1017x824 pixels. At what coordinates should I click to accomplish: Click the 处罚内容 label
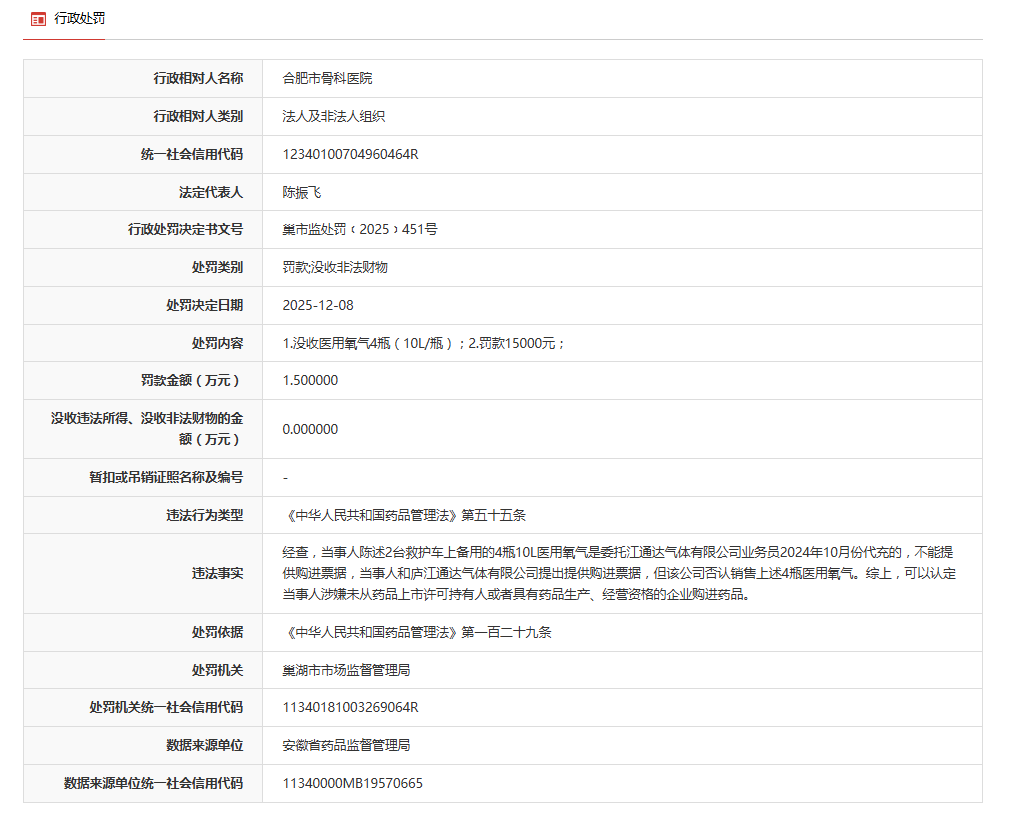click(x=217, y=343)
